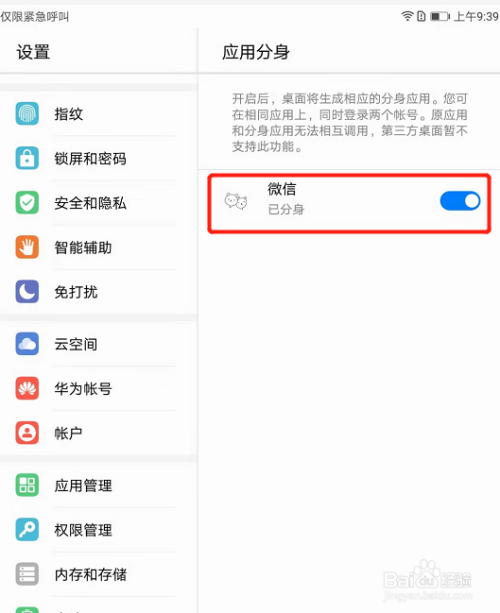
Task: Open 华为帐号 settings entry
Action: [99, 389]
